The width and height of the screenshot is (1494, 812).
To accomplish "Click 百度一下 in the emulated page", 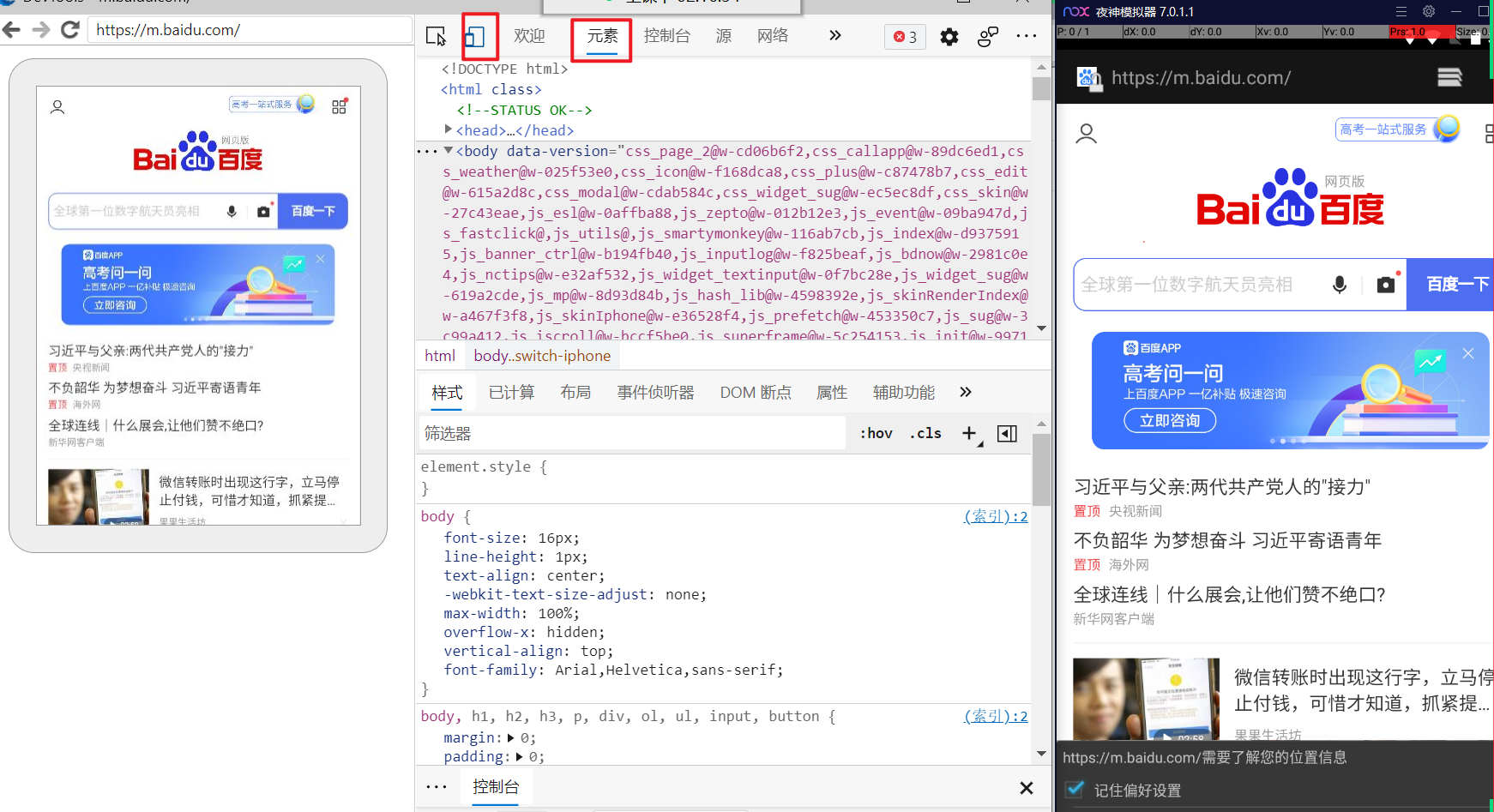I will click(313, 212).
